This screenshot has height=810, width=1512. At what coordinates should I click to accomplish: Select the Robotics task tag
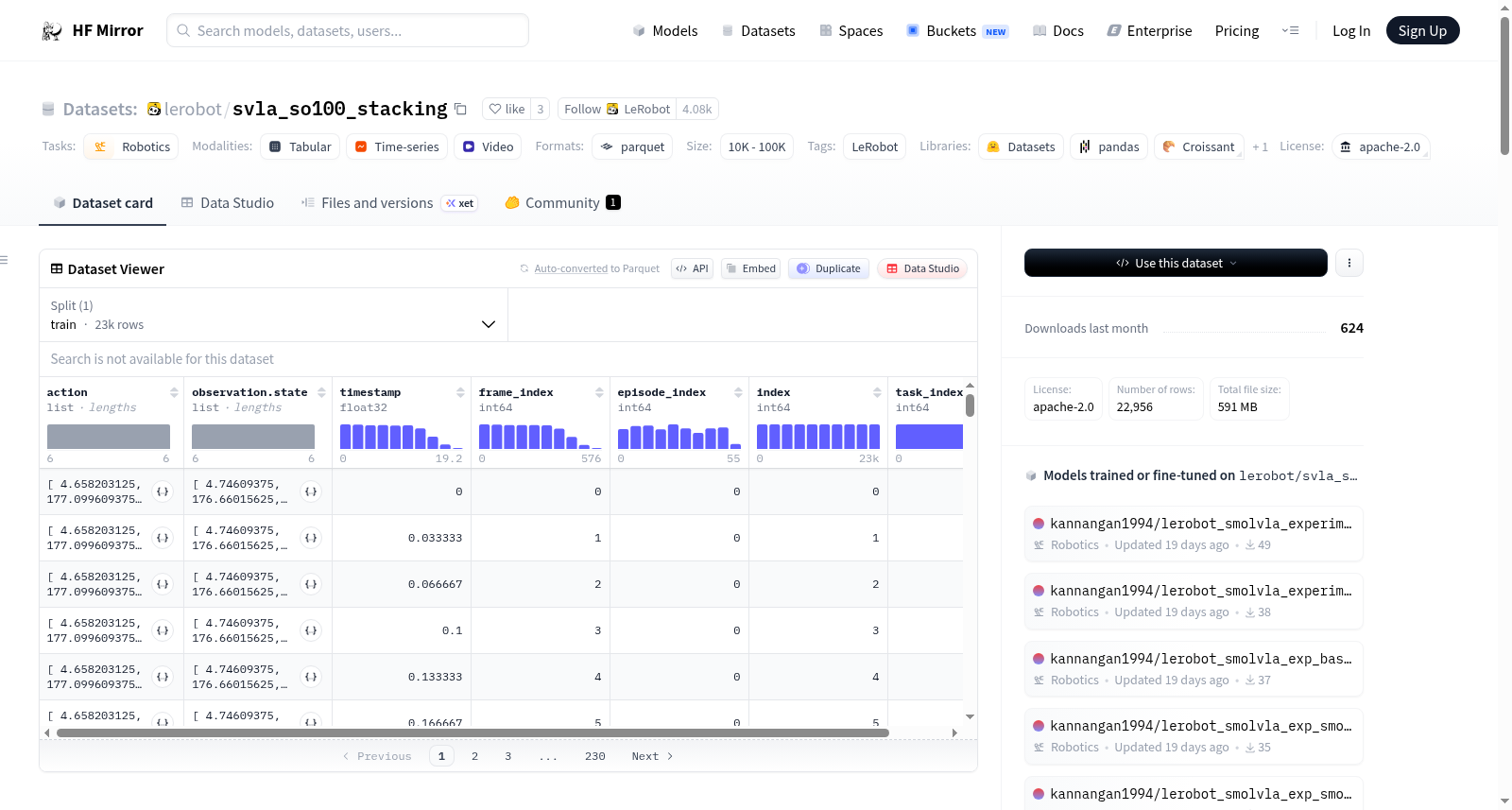(131, 146)
